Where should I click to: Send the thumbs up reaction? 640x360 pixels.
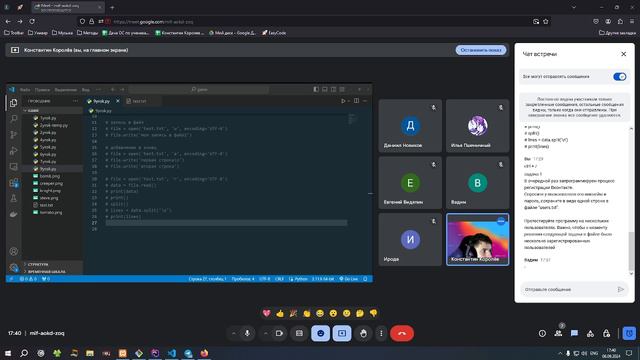[280, 313]
